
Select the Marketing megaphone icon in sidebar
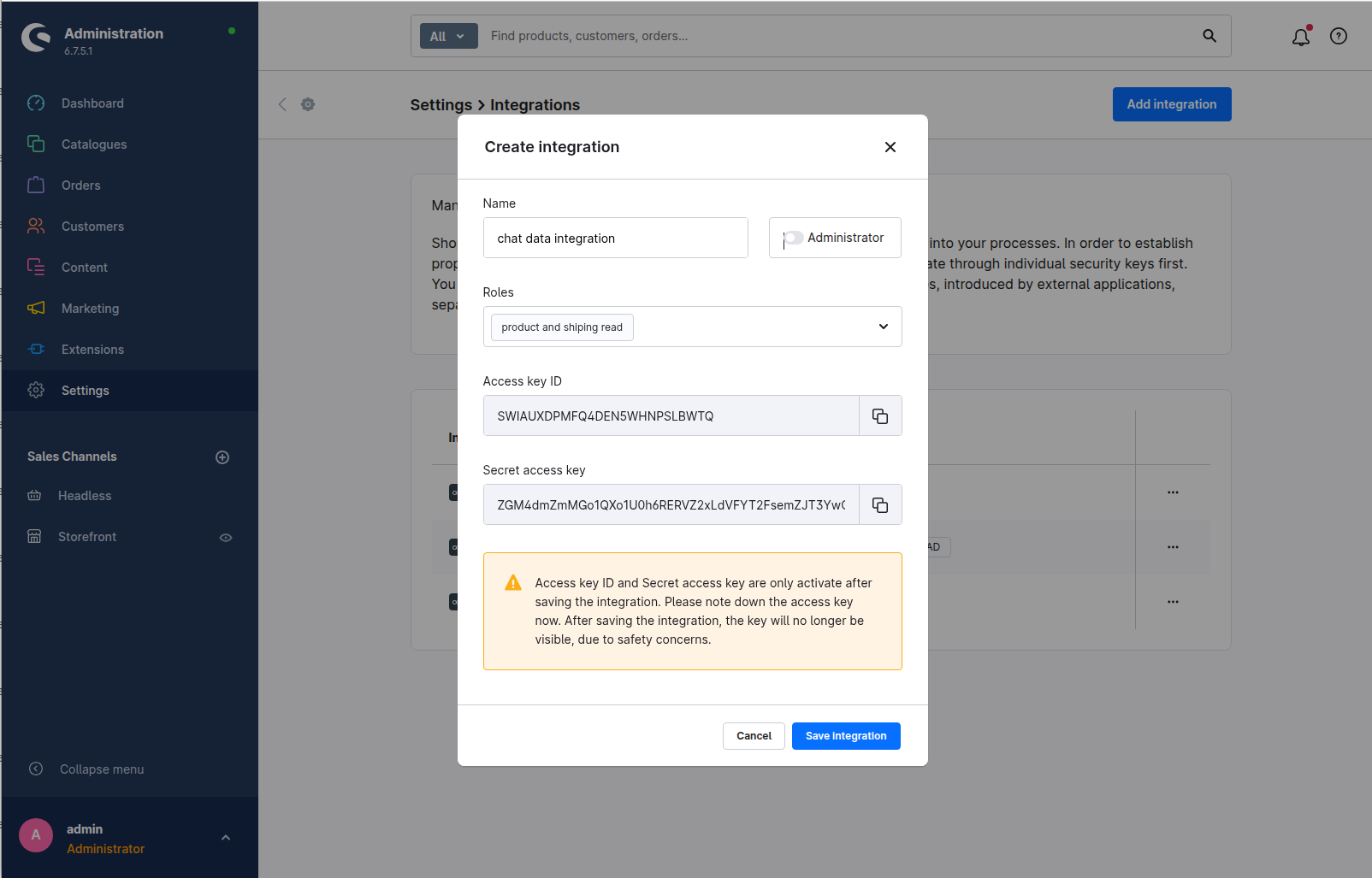[x=36, y=308]
